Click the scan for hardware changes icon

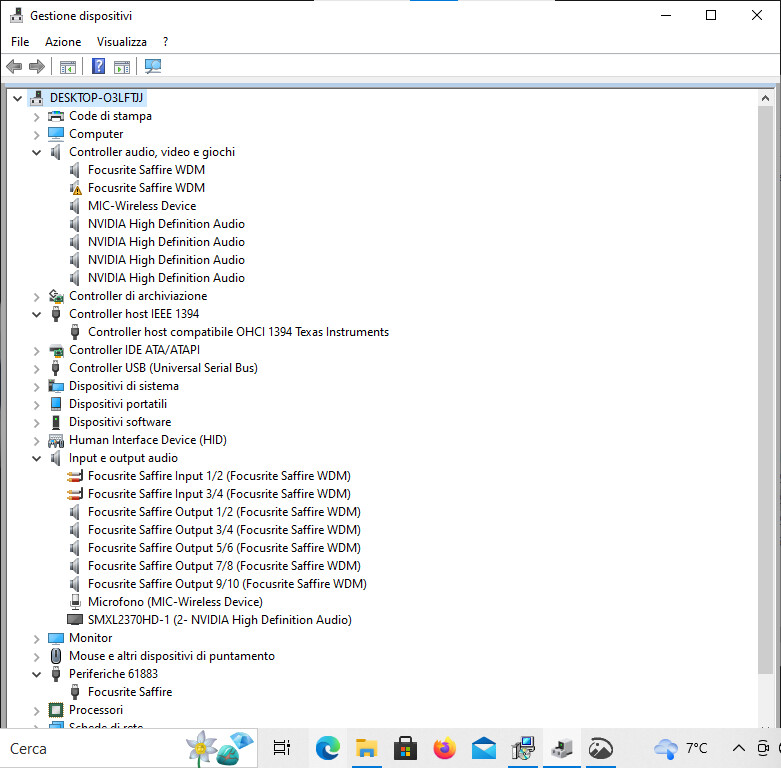click(153, 66)
